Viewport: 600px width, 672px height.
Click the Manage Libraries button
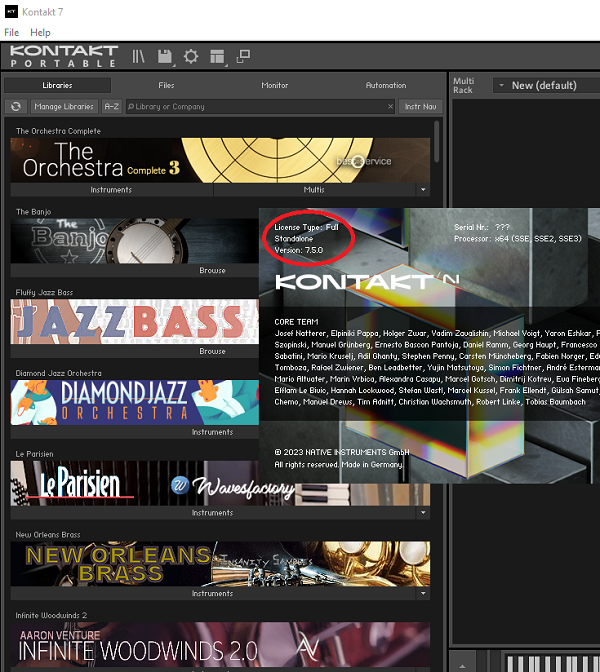(64, 106)
